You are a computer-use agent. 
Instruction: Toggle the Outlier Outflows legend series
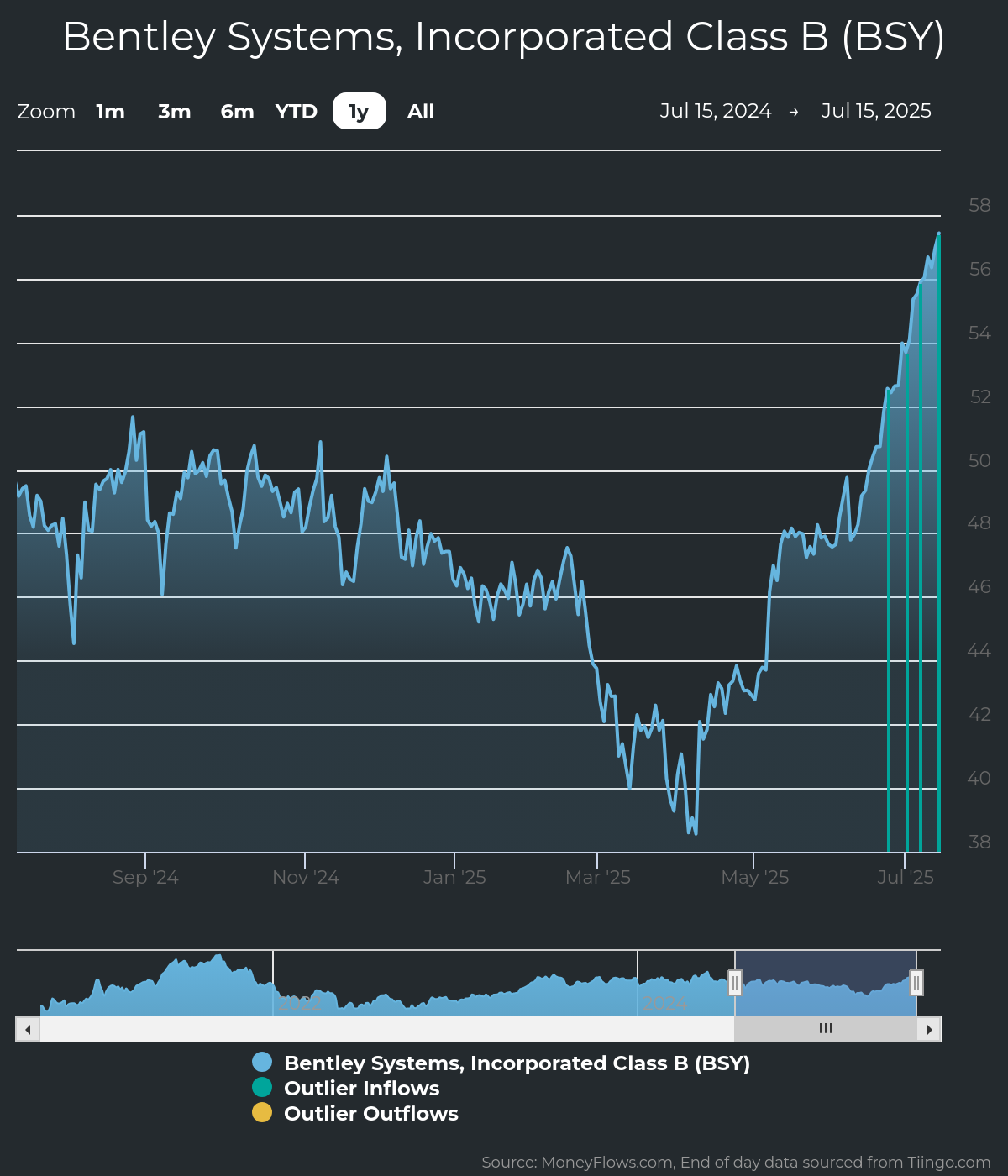pos(355,1113)
